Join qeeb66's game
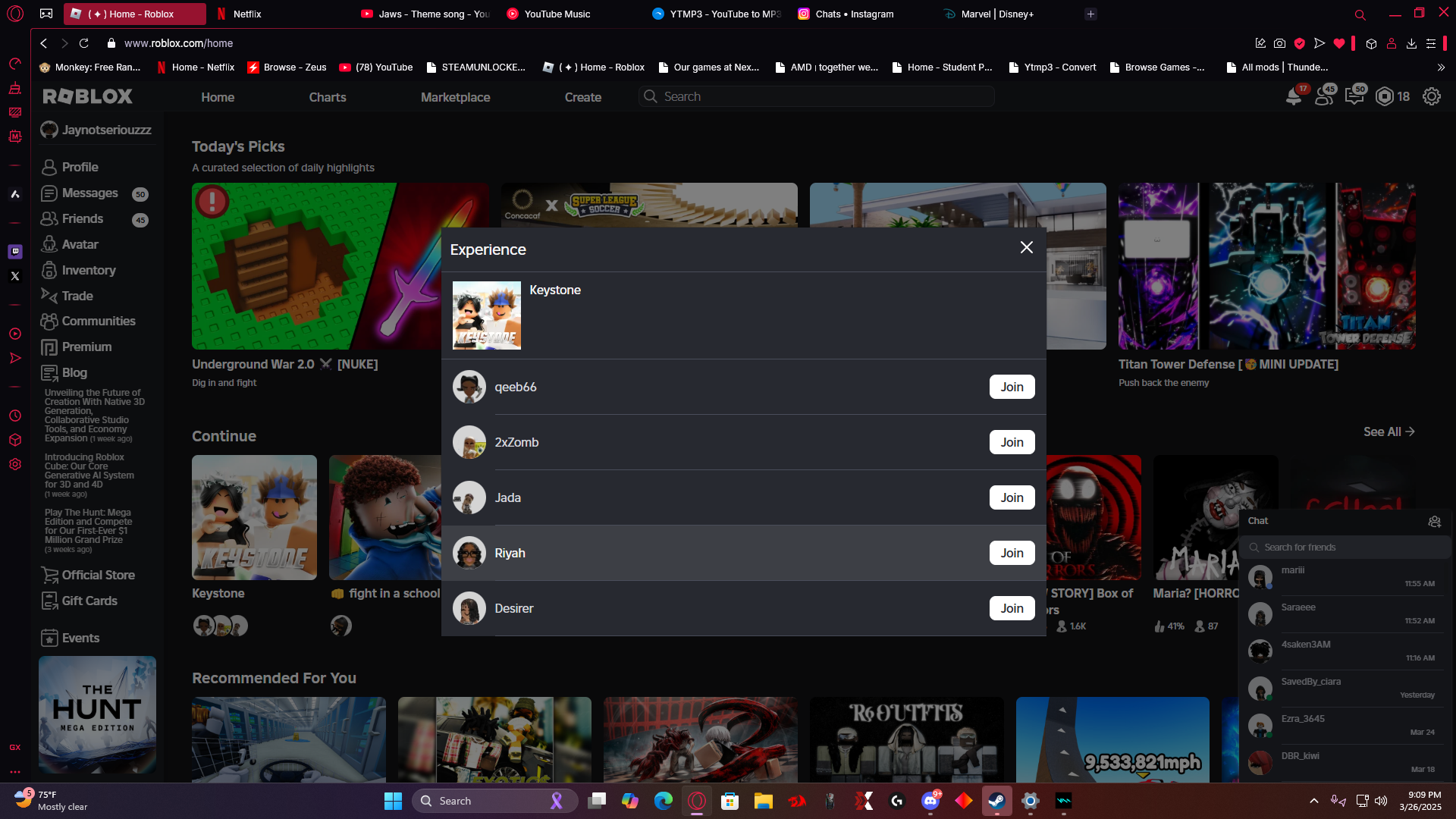1456x819 pixels. [1012, 387]
